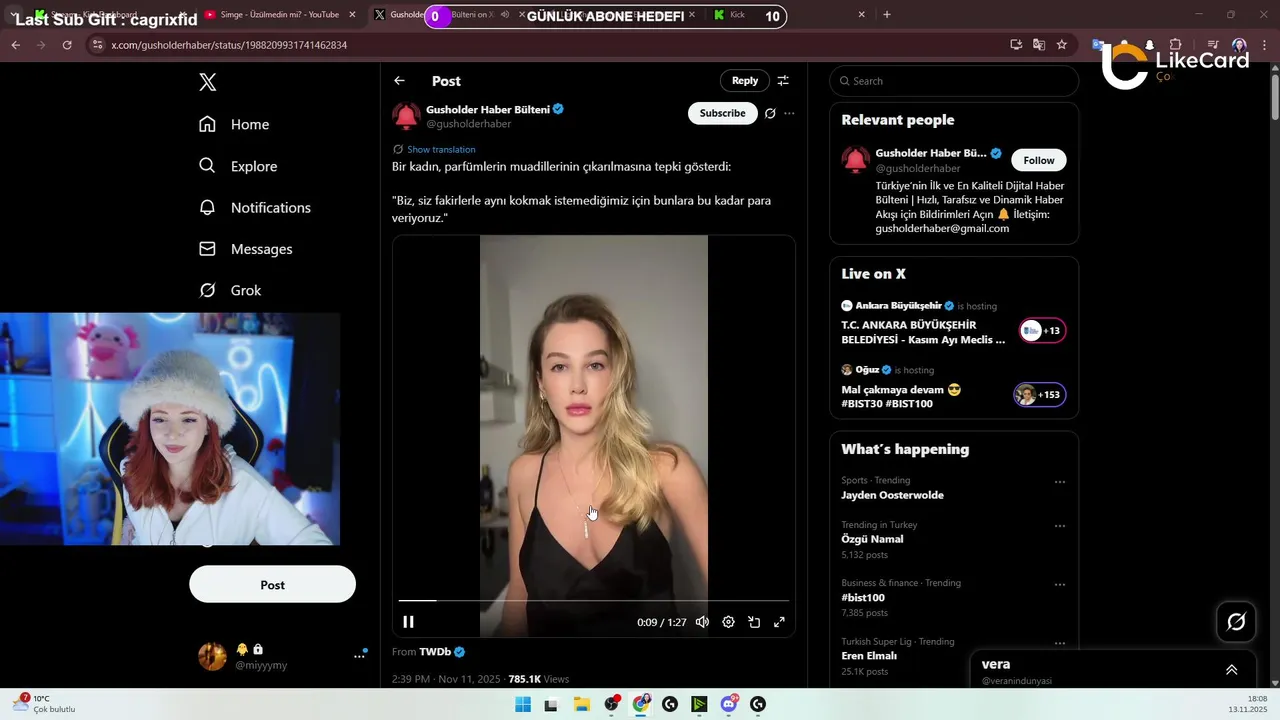This screenshot has width=1280, height=720.
Task: Bookmark this page with the star icon
Action: 1062,45
